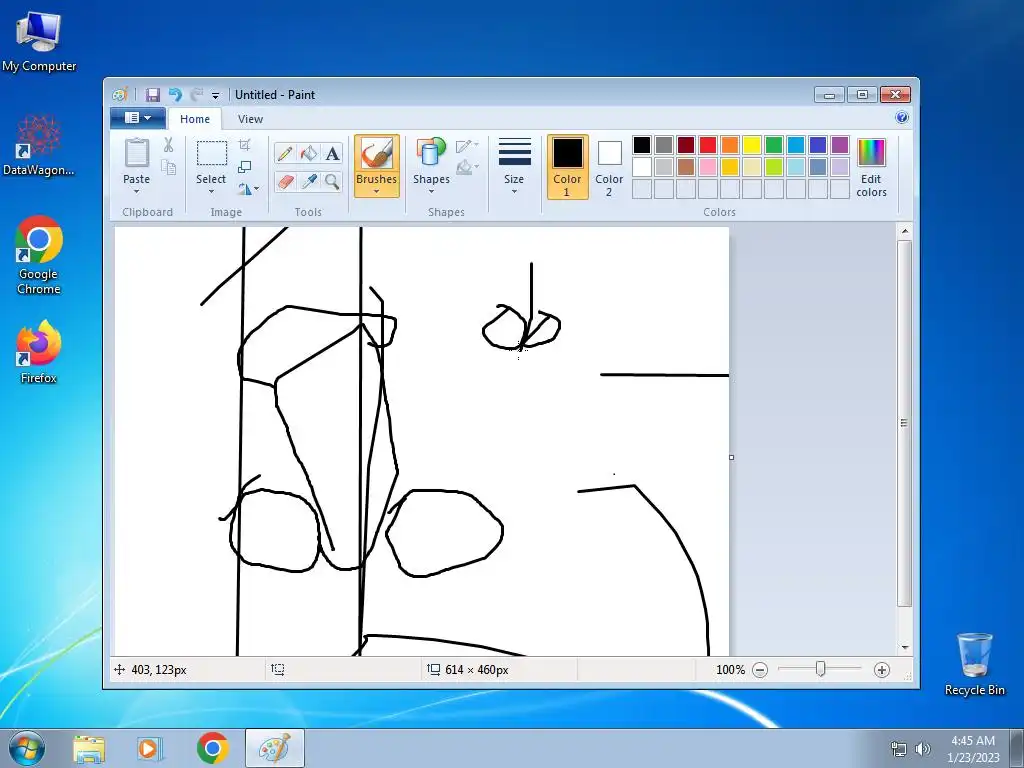Viewport: 1024px width, 768px height.
Task: Select the Text tool
Action: (332, 153)
